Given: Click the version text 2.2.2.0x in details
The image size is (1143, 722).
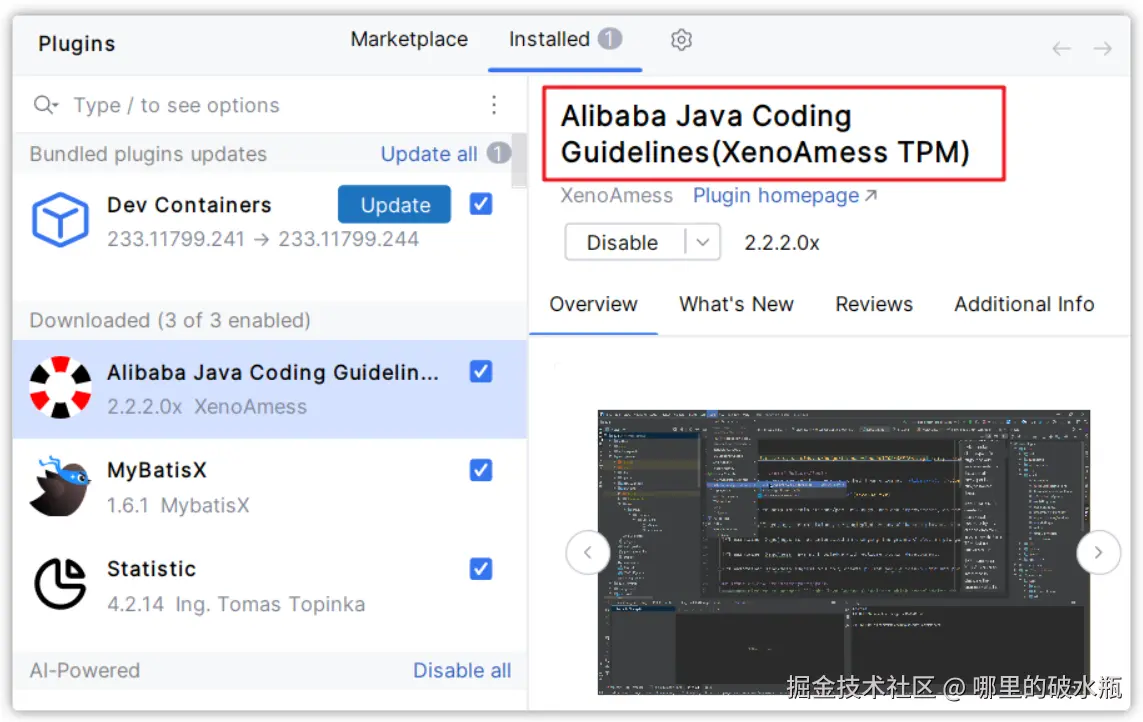Looking at the screenshot, I should click(781, 243).
